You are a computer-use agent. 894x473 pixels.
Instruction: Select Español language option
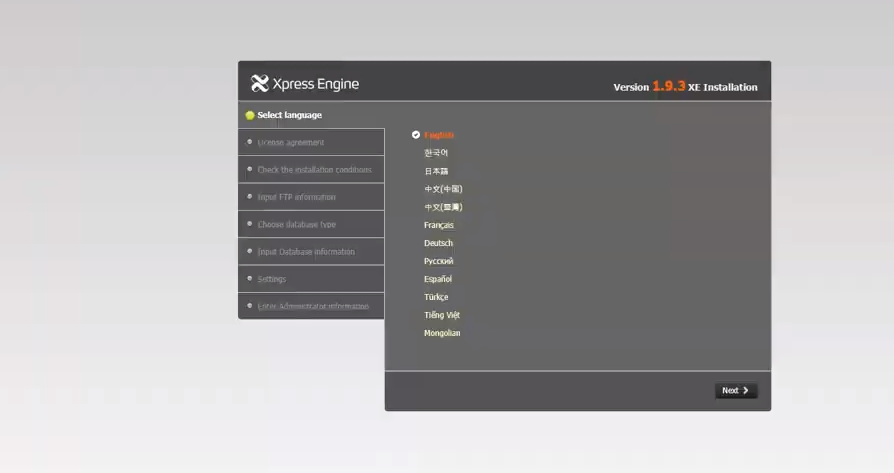click(x=438, y=279)
